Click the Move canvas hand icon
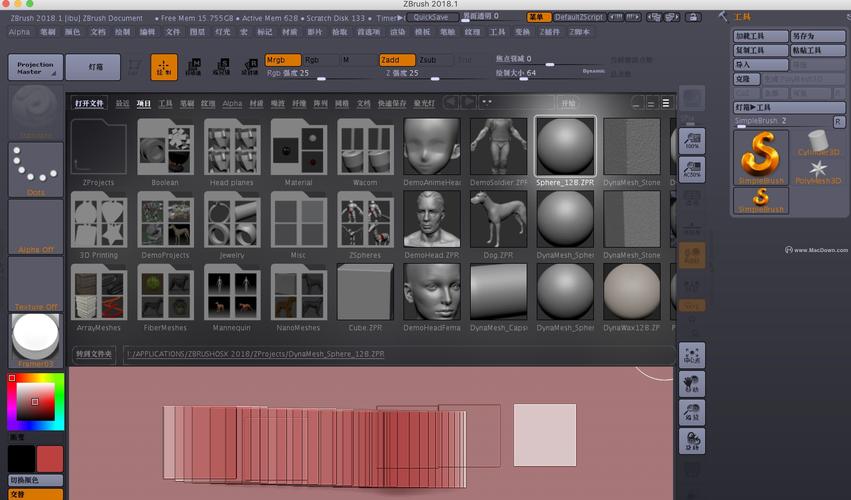This screenshot has height=500, width=851. 692,383
